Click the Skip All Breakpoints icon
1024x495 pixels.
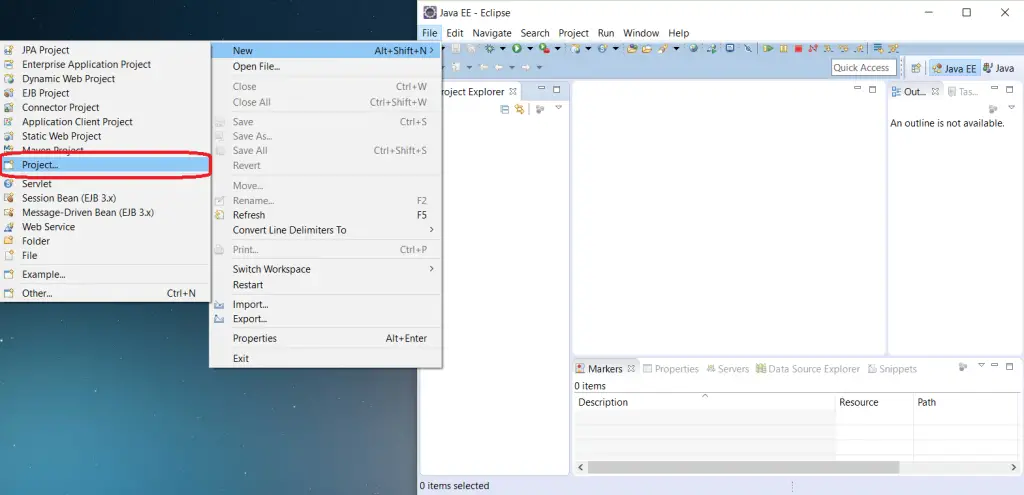[748, 48]
